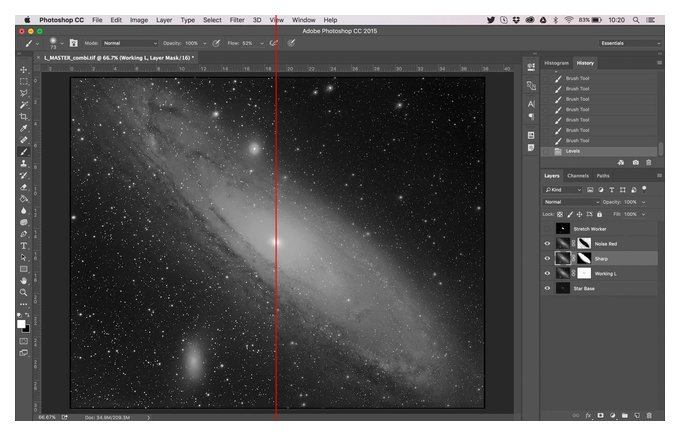
Task: Hide the Star Base layer
Action: [547, 288]
